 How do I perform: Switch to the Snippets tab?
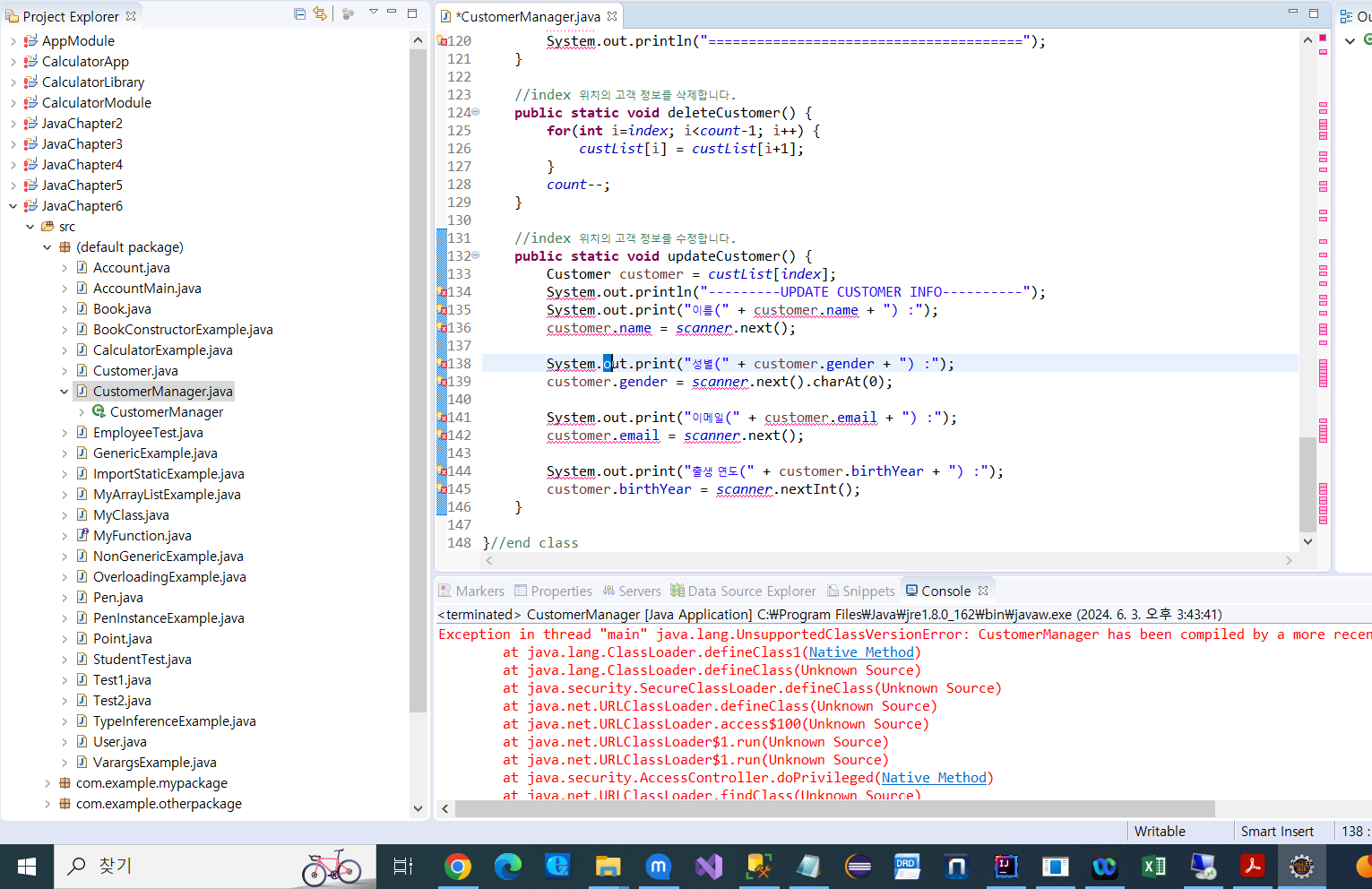(x=860, y=591)
